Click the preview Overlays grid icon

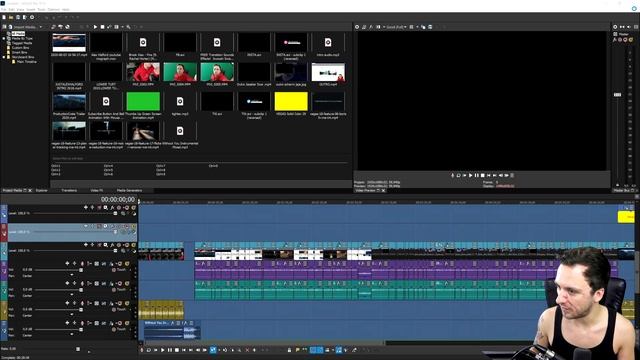411,27
